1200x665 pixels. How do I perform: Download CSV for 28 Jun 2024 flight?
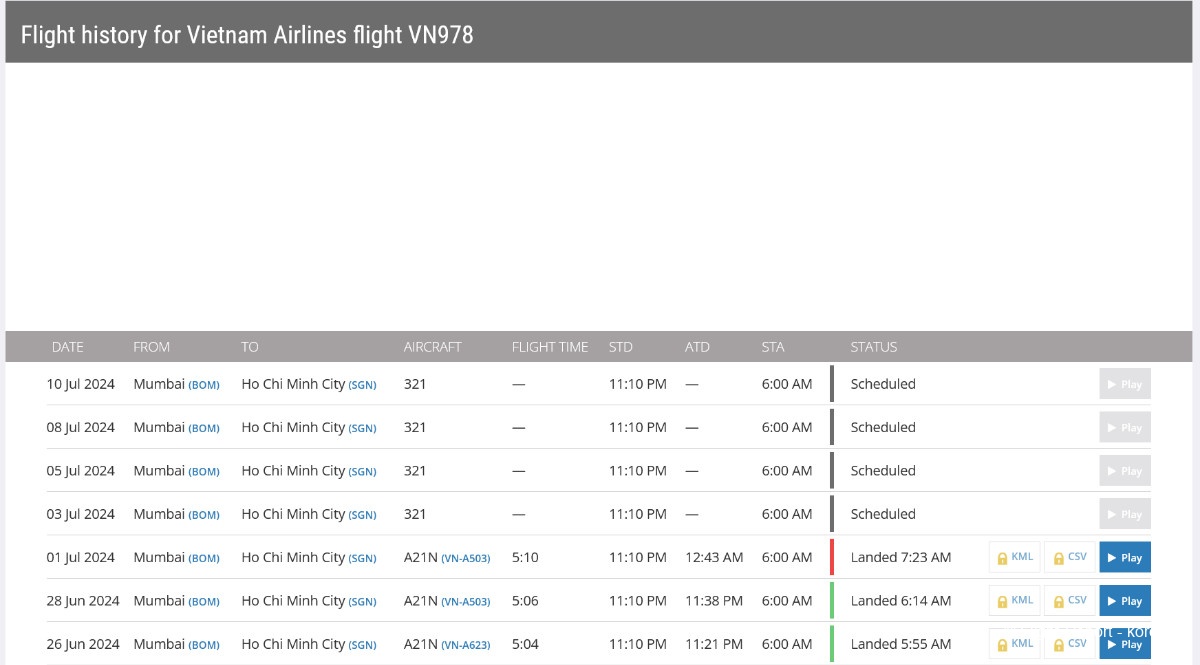[x=1070, y=601]
